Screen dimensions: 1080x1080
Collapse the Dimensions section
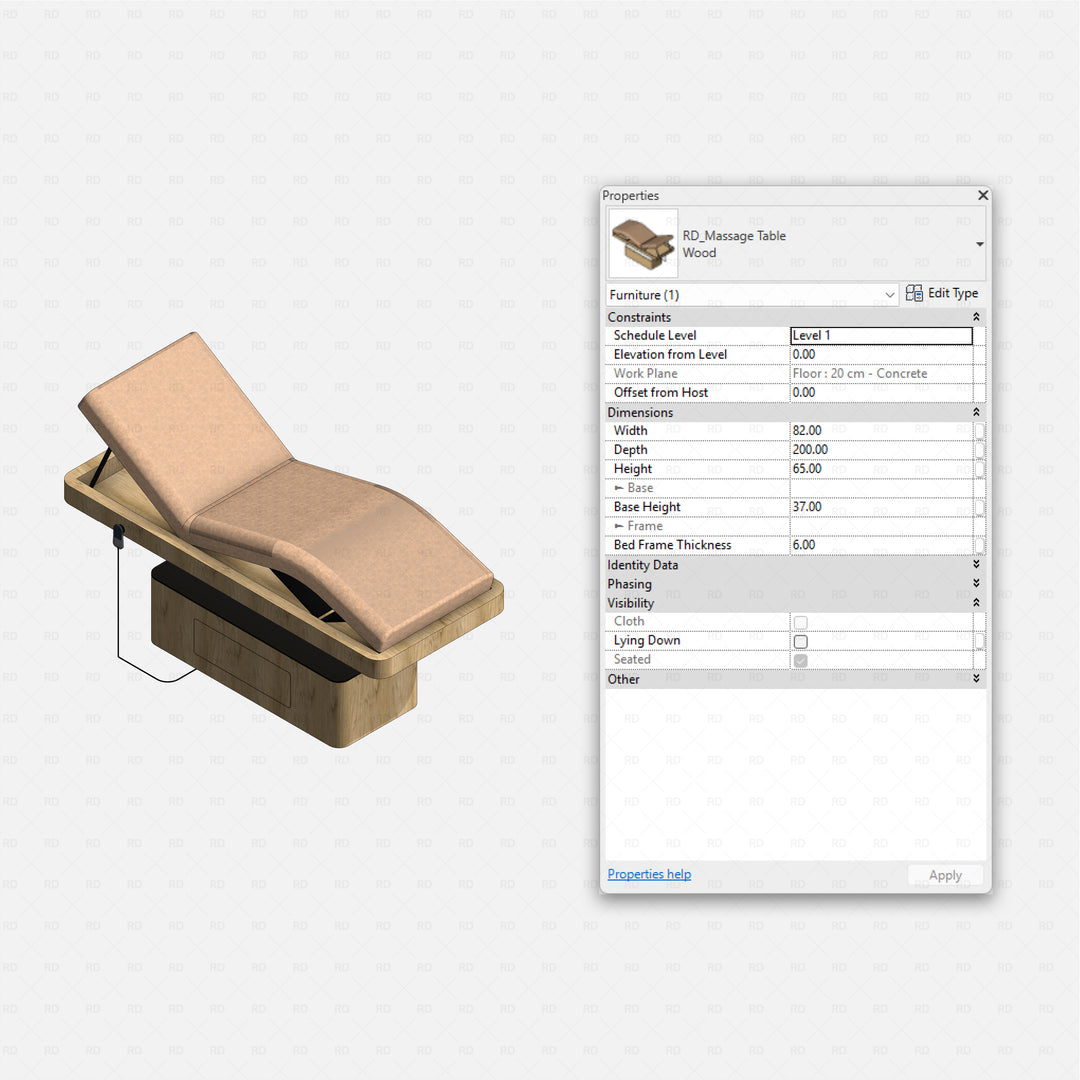(976, 412)
